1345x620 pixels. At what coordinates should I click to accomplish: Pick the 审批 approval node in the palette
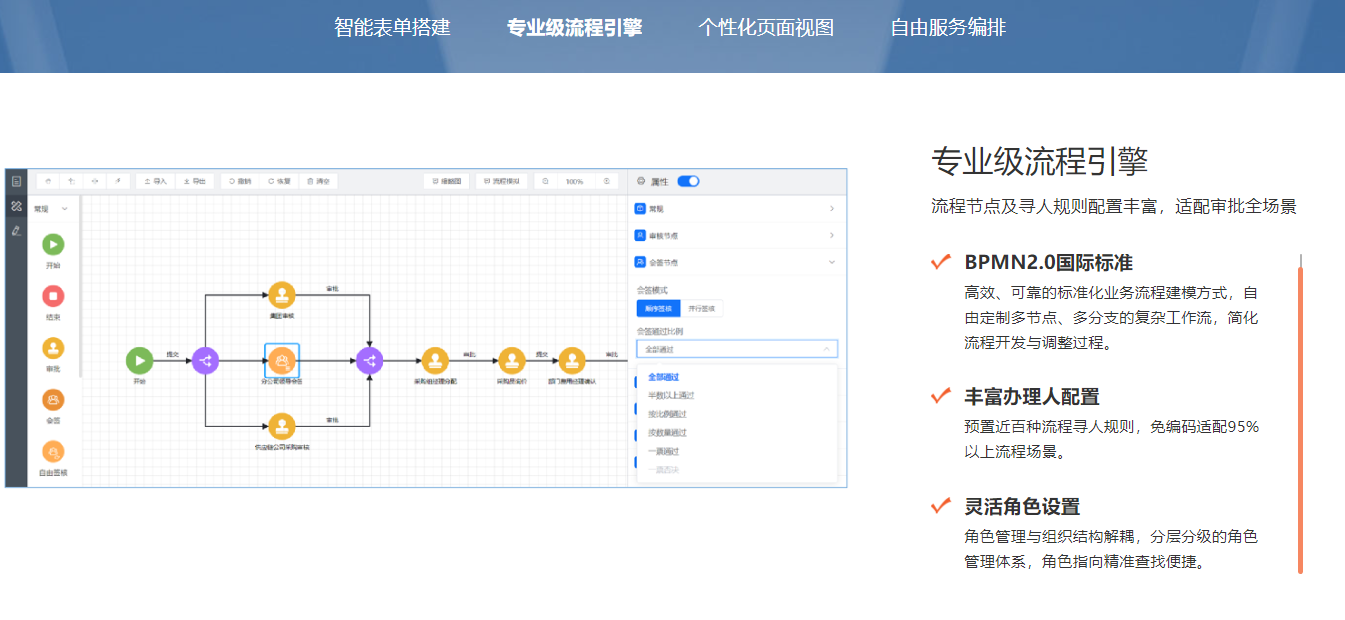(53, 348)
